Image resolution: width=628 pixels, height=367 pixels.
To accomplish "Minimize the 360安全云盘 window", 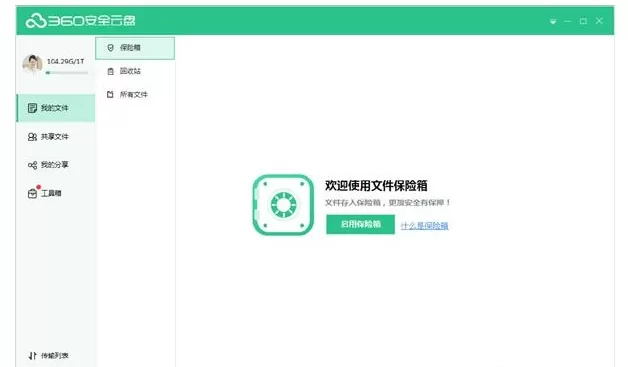I will point(568,21).
